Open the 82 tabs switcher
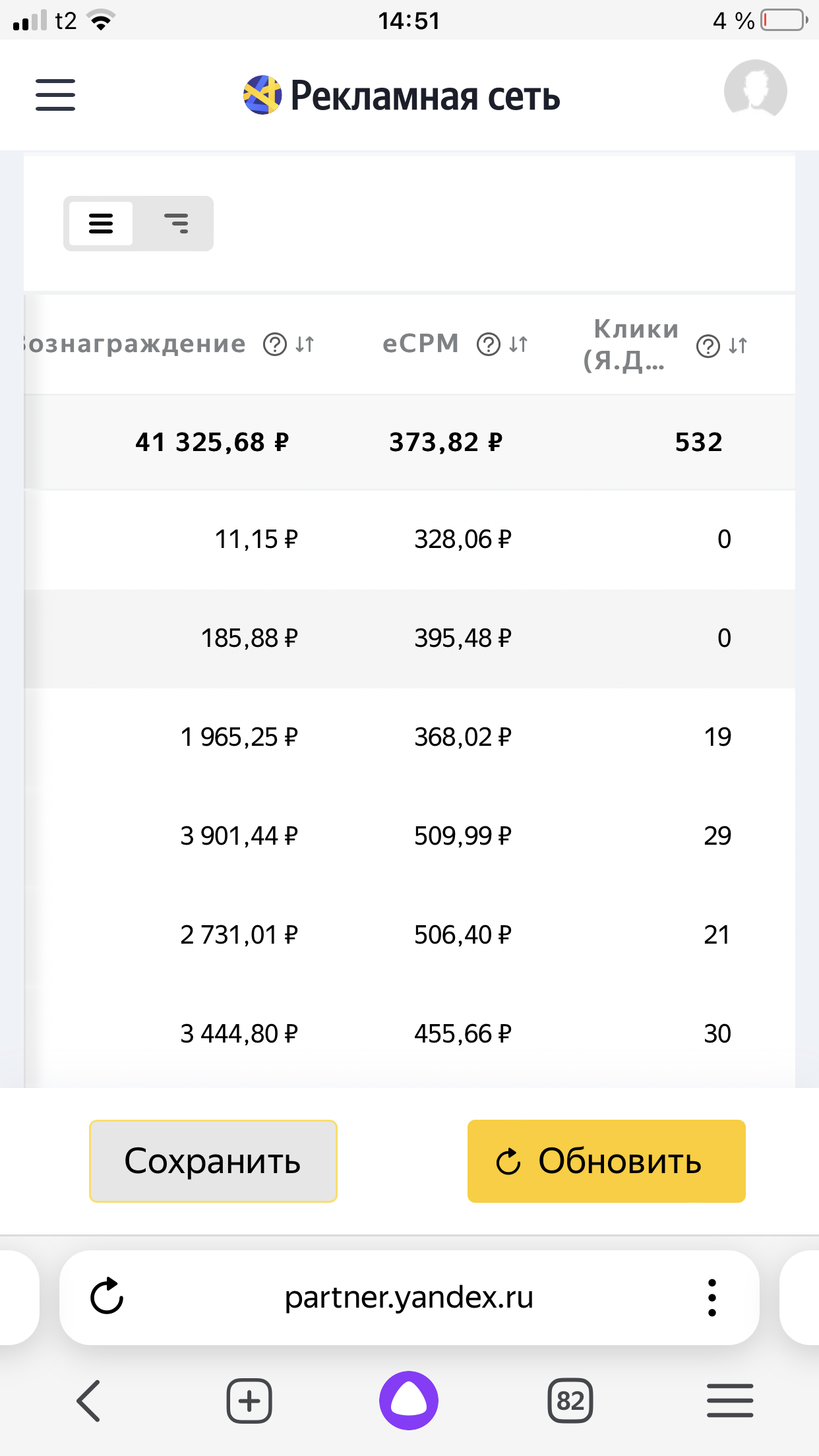The height and width of the screenshot is (1456, 819). (x=570, y=1401)
